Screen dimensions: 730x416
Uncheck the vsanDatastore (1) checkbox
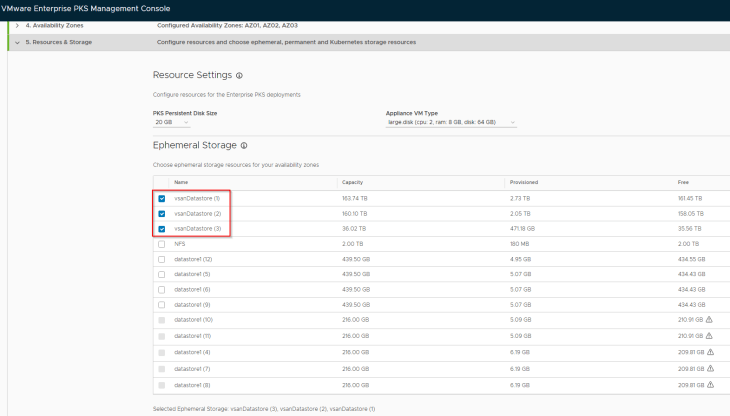tap(162, 198)
